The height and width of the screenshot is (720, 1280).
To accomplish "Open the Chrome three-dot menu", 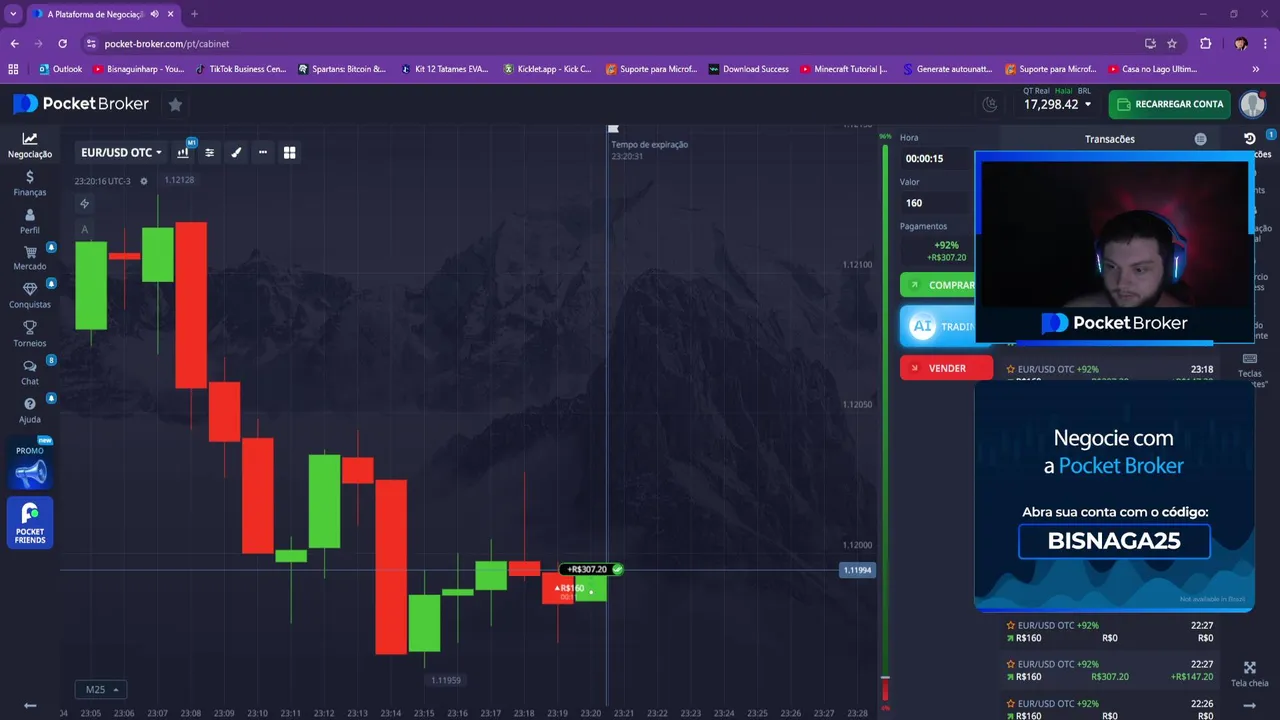I will click(x=1266, y=44).
